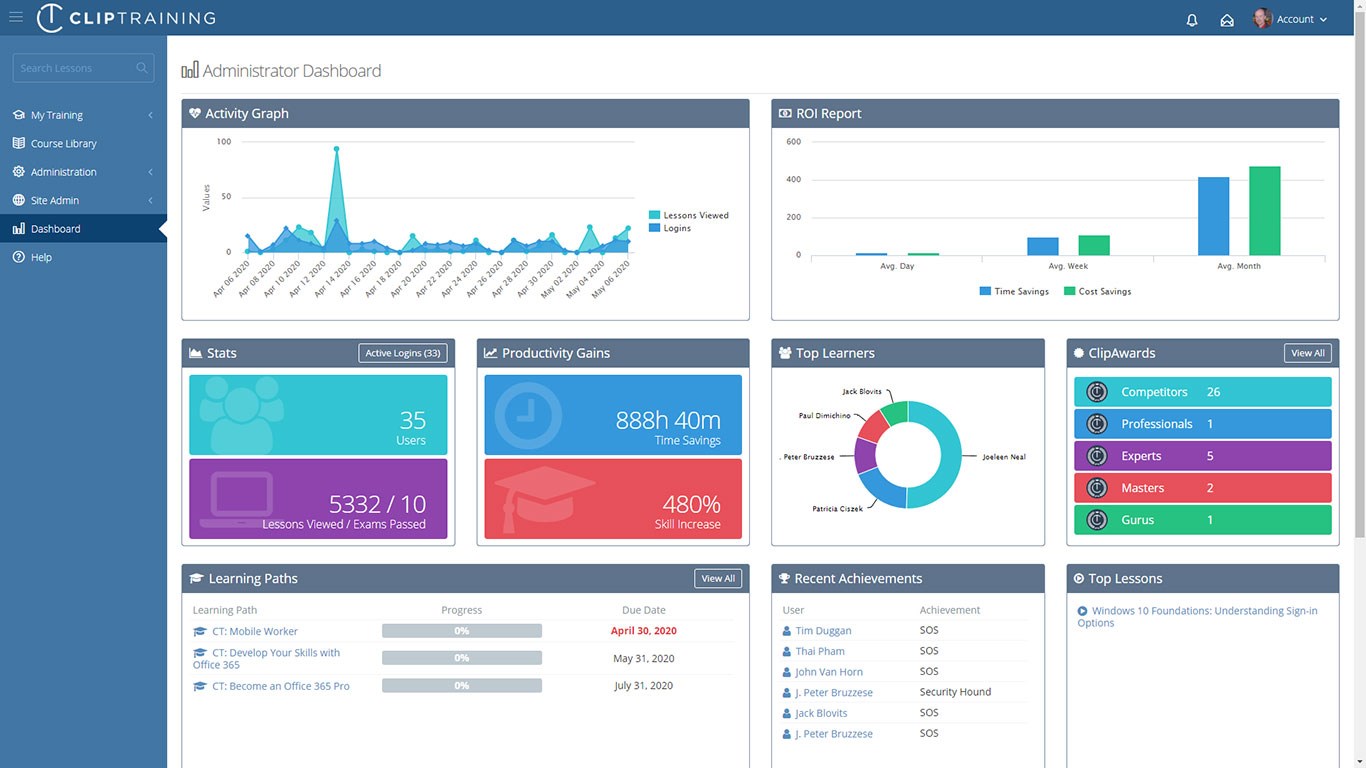Click the ClipTraining logo
The width and height of the screenshot is (1366, 768).
126,18
